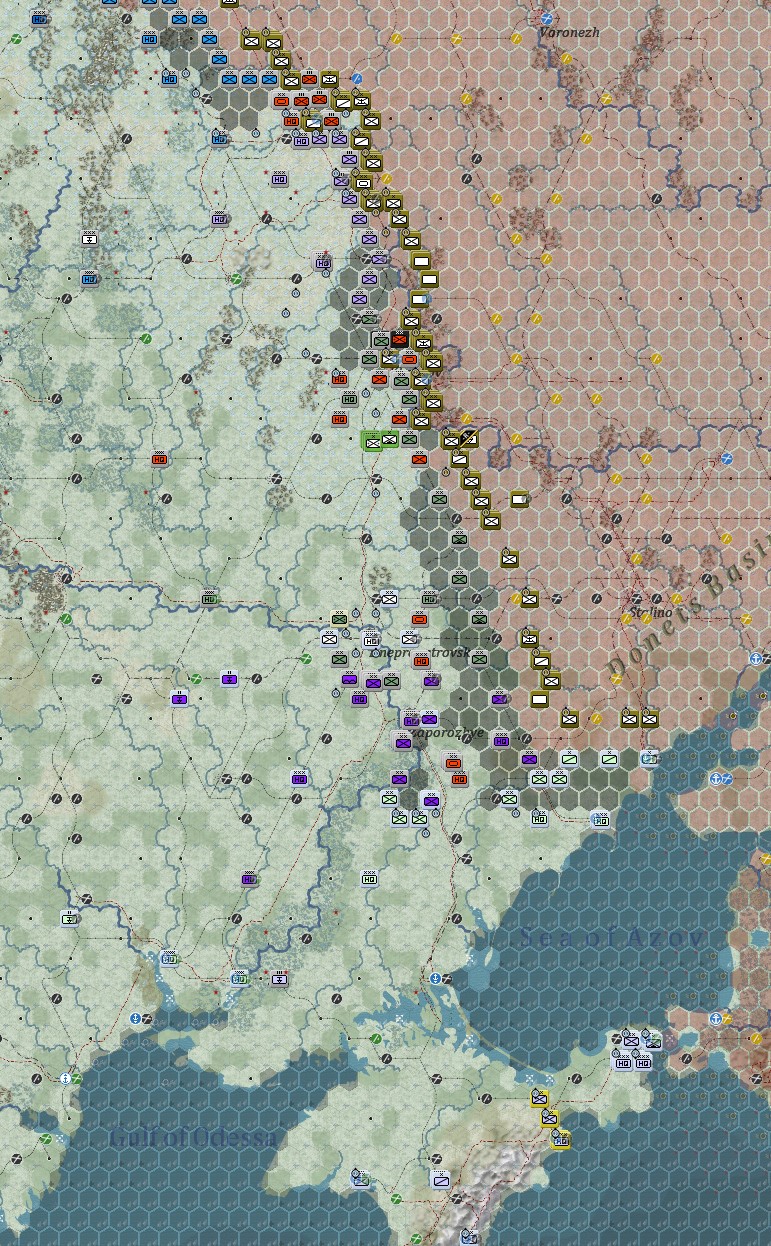
Task: Click the Gulf of Odessa label
Action: point(193,1137)
